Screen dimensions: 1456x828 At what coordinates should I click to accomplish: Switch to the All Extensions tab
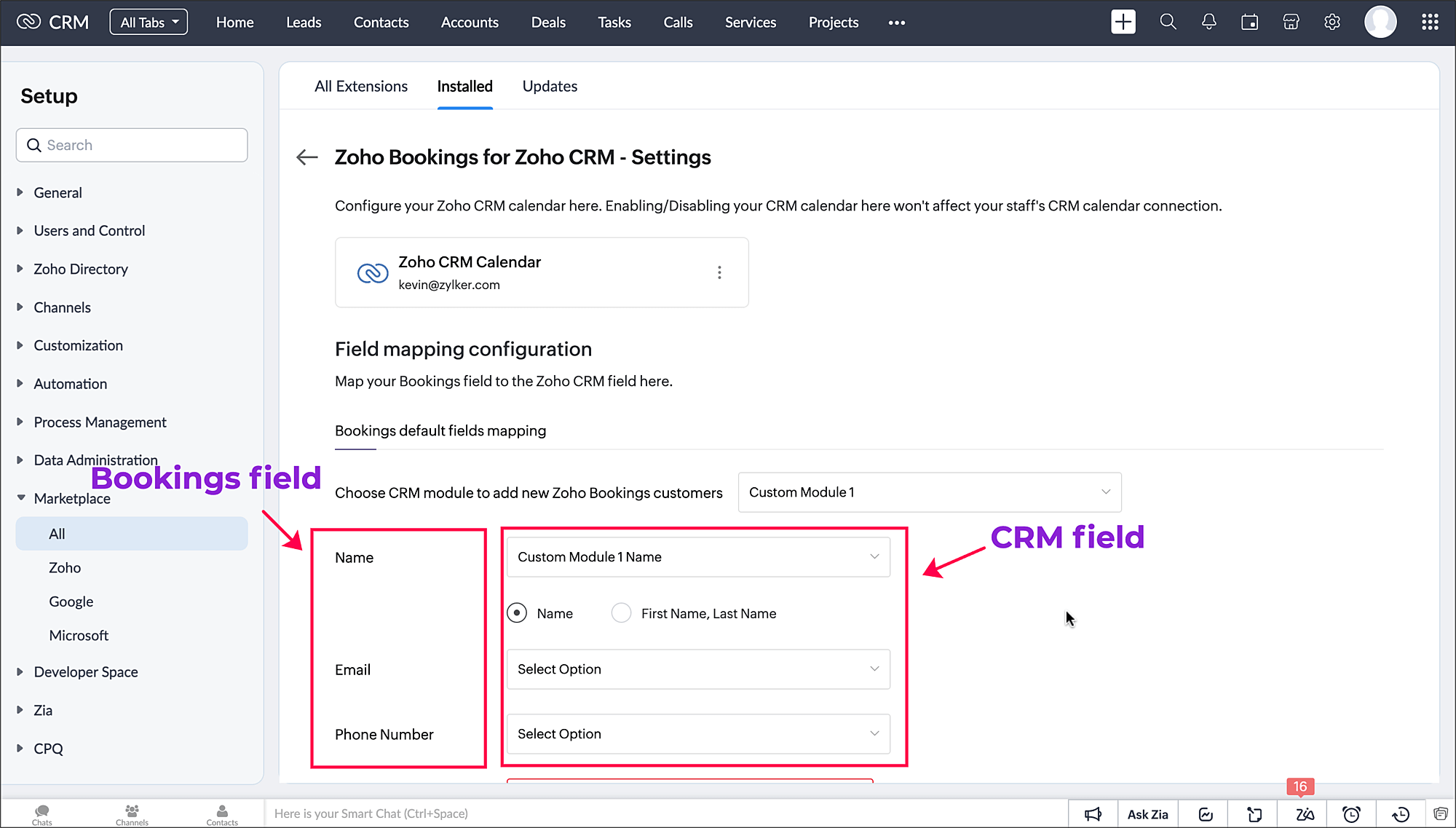[361, 86]
